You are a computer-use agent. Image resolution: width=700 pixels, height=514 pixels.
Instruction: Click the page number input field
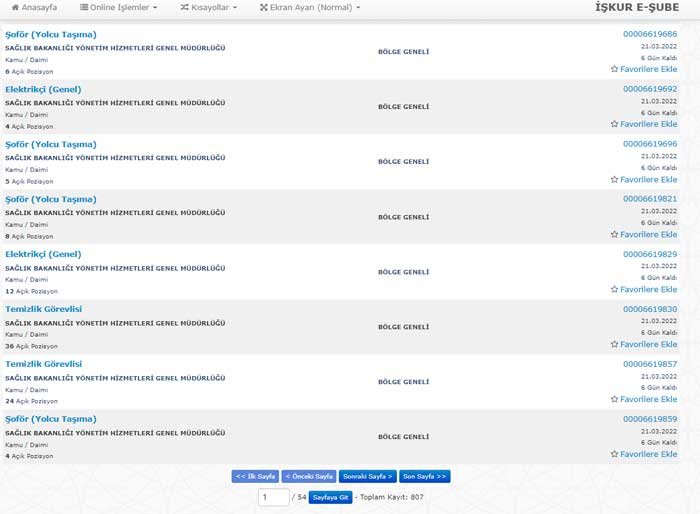273,497
